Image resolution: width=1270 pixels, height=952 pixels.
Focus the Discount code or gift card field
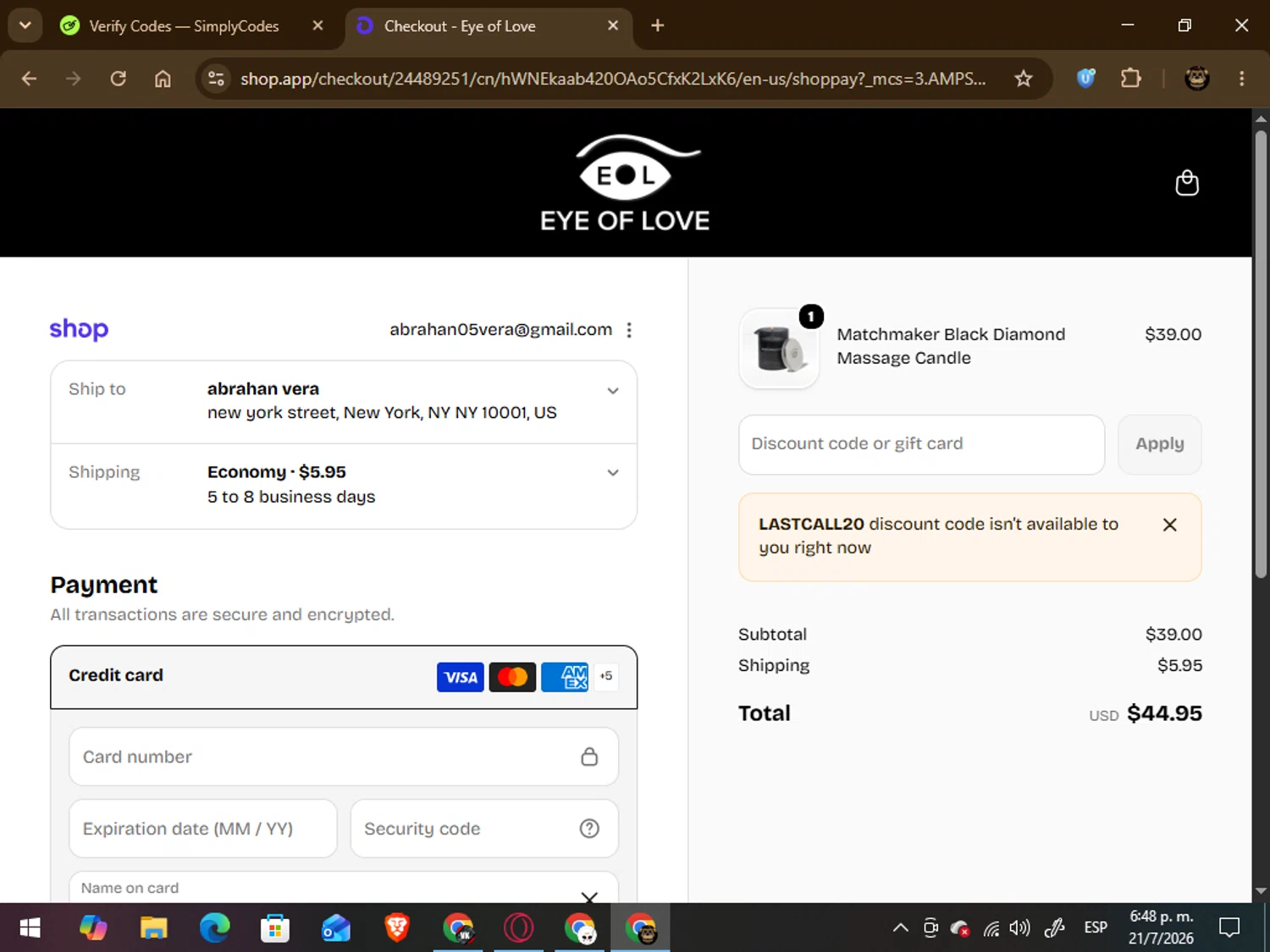click(921, 444)
